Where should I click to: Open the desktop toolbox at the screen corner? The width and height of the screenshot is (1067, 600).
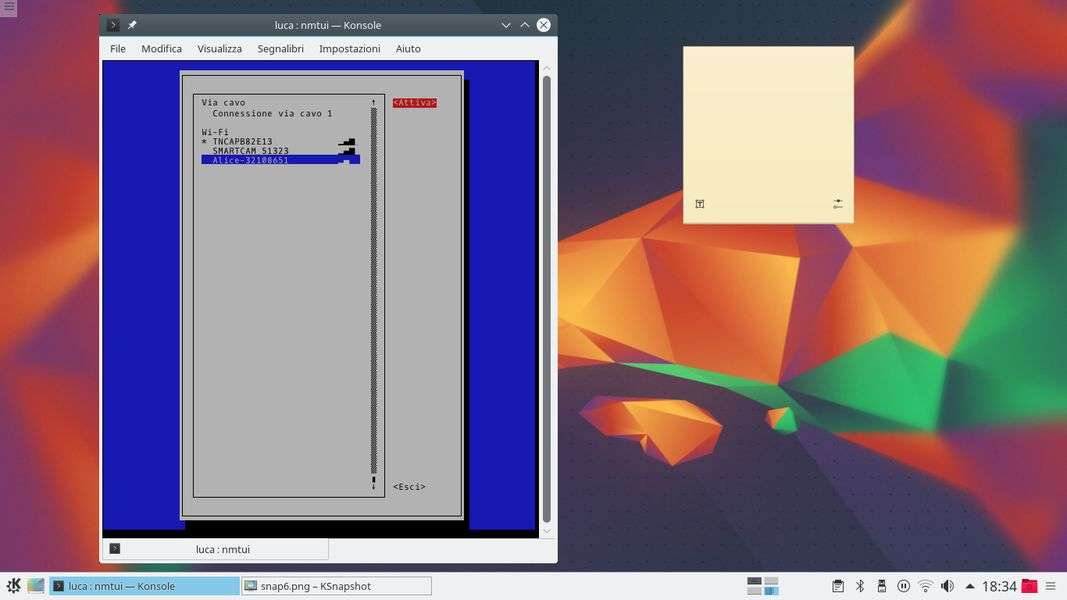(x=8, y=7)
